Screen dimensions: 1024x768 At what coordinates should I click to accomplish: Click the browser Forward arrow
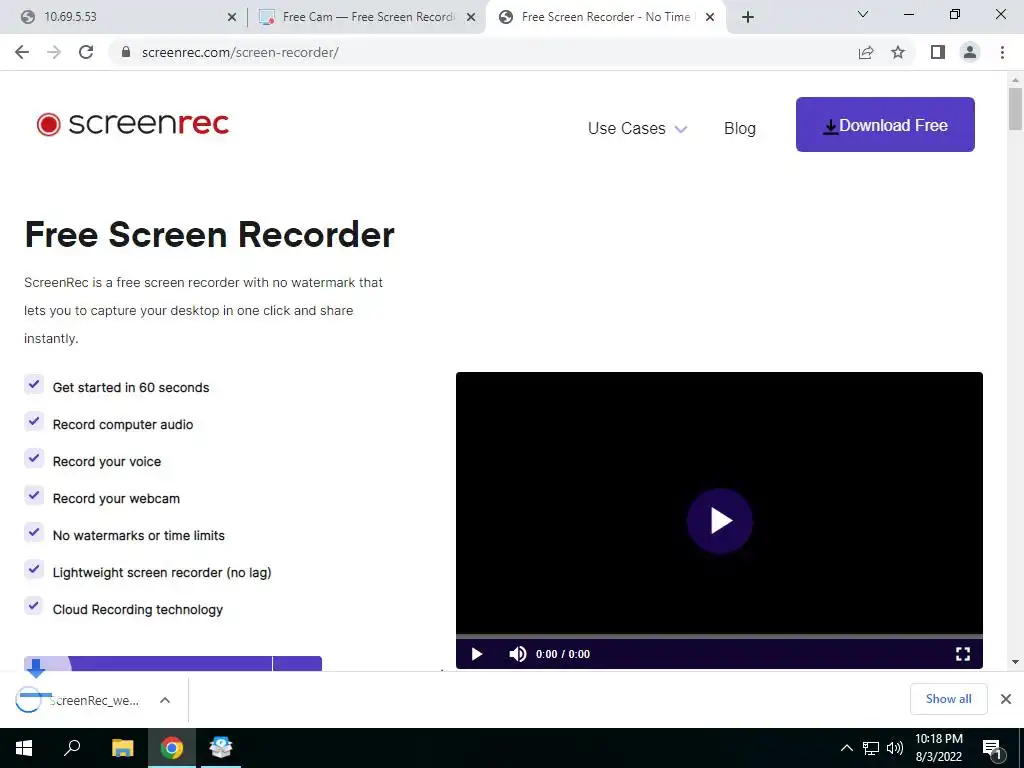coord(54,52)
